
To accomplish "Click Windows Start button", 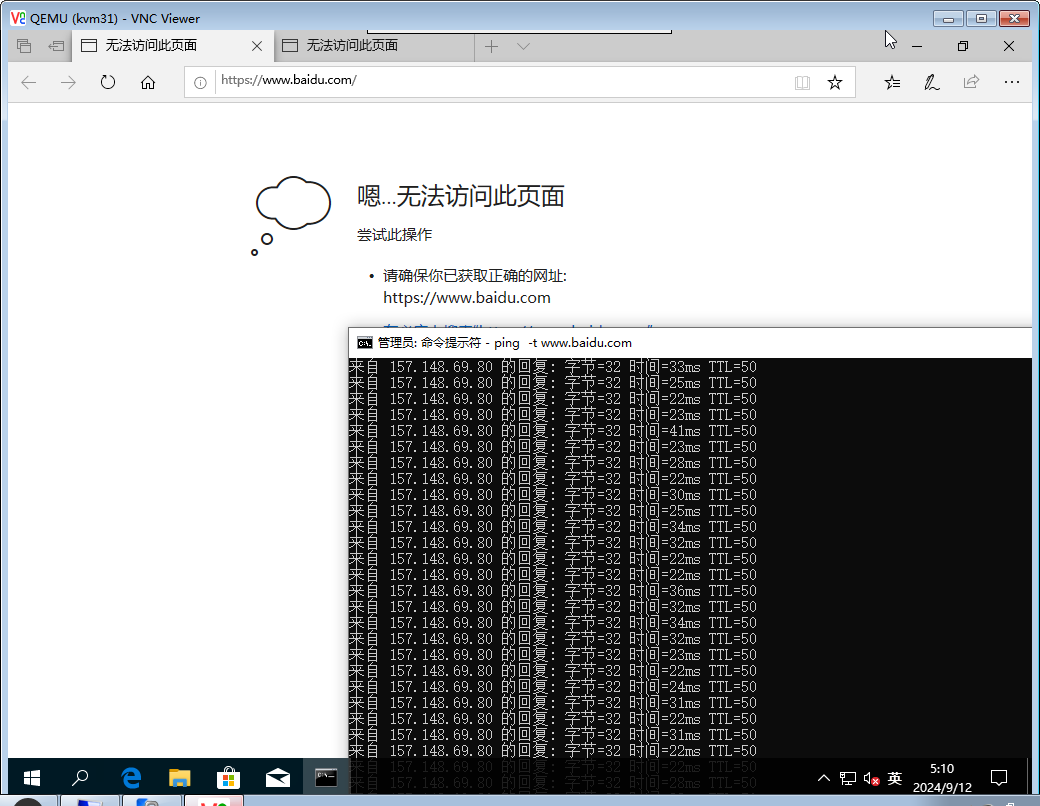I will [31, 777].
